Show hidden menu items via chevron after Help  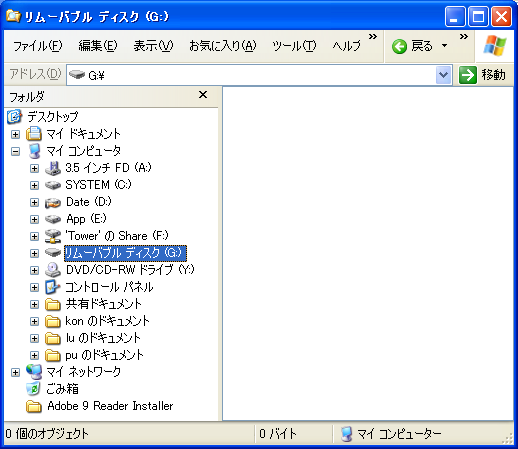373,37
